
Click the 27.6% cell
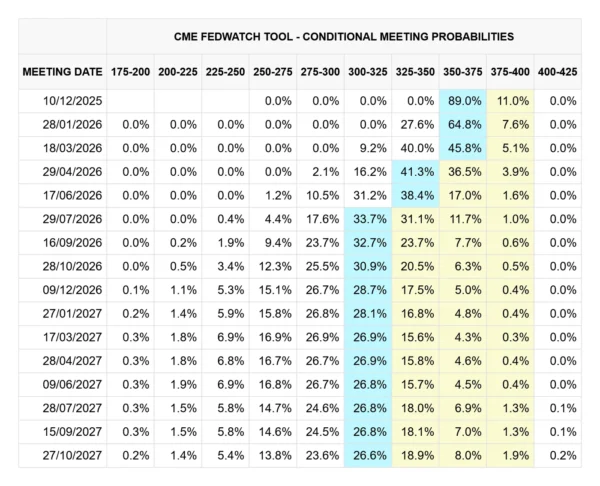coord(415,125)
